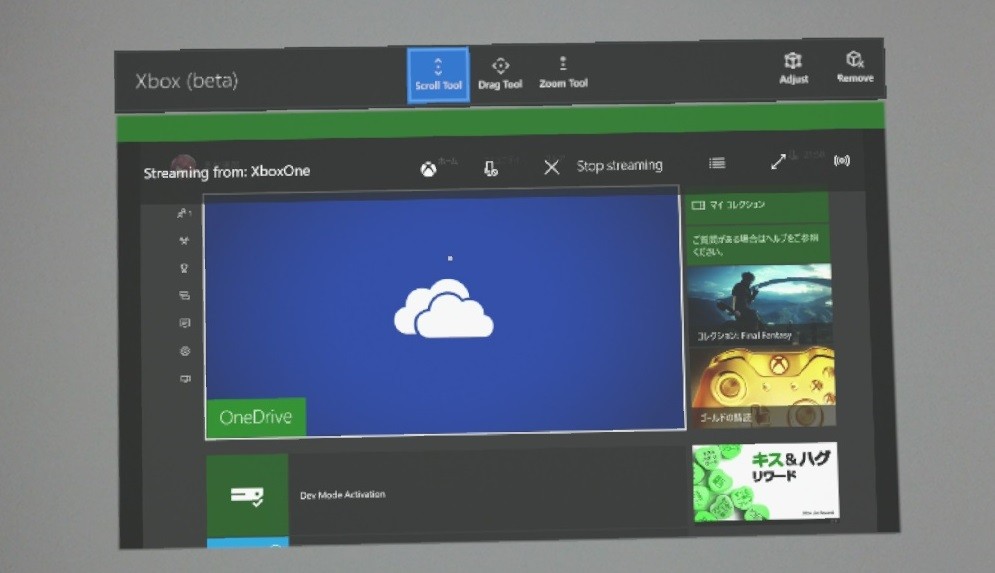Open the OneDrive tile
Screen dimensions: 995x573
(x=445, y=312)
